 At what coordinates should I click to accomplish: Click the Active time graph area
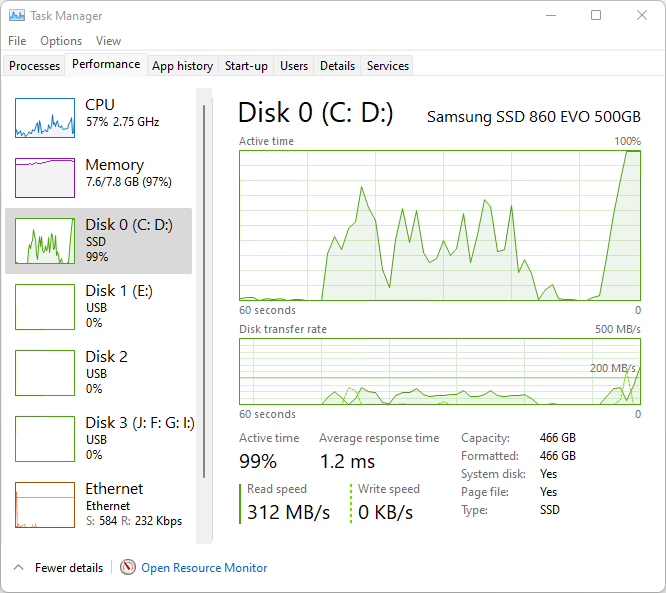[440, 225]
